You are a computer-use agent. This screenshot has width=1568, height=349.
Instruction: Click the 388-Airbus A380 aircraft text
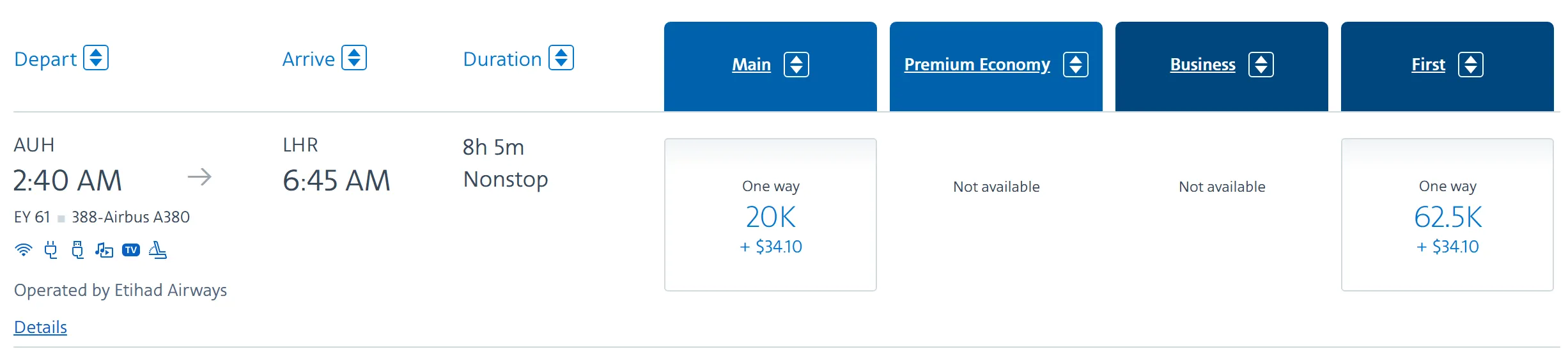130,217
